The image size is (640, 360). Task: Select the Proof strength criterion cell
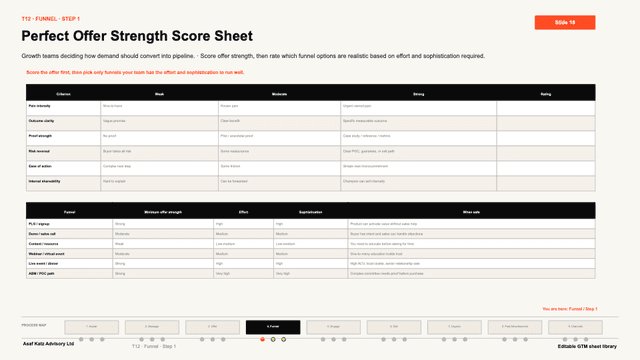(x=63, y=138)
